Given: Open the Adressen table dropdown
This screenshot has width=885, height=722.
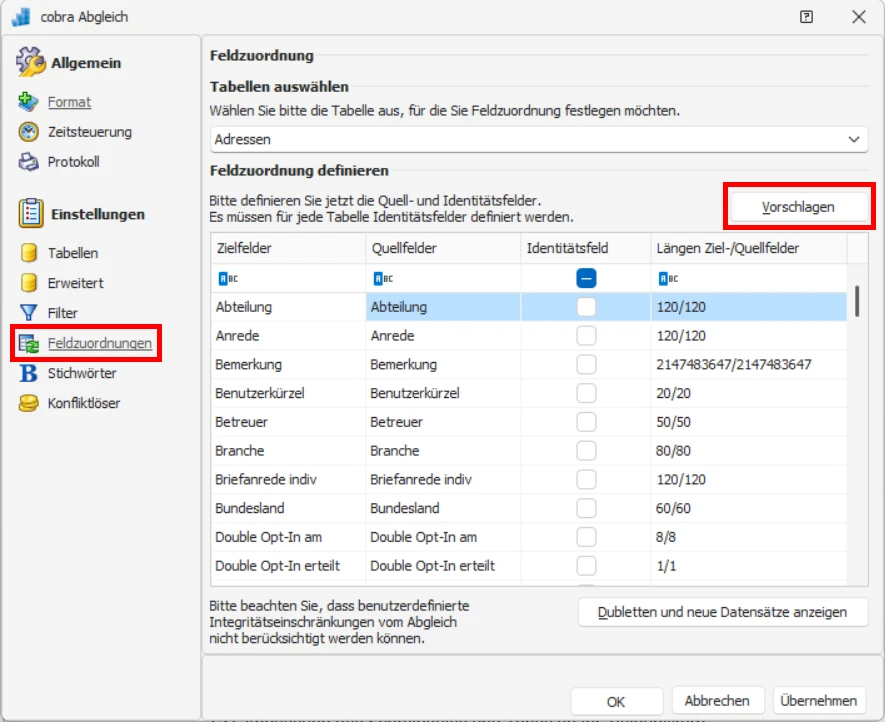Looking at the screenshot, I should [x=538, y=139].
